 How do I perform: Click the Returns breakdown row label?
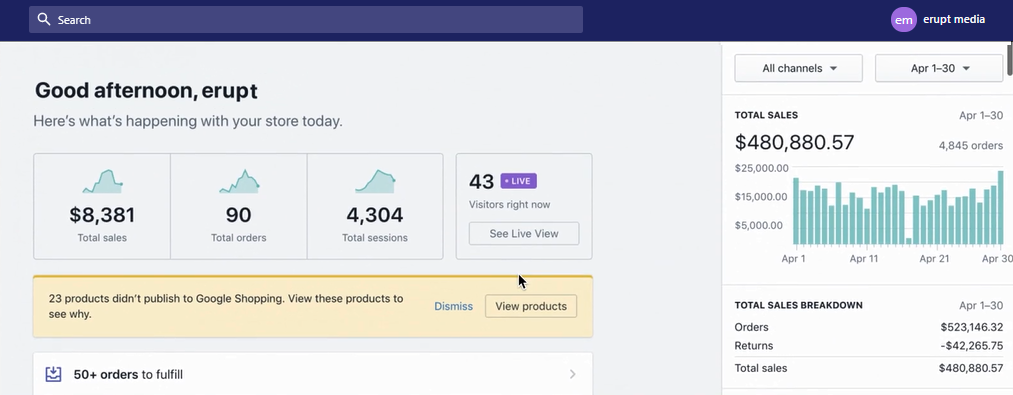[754, 346]
